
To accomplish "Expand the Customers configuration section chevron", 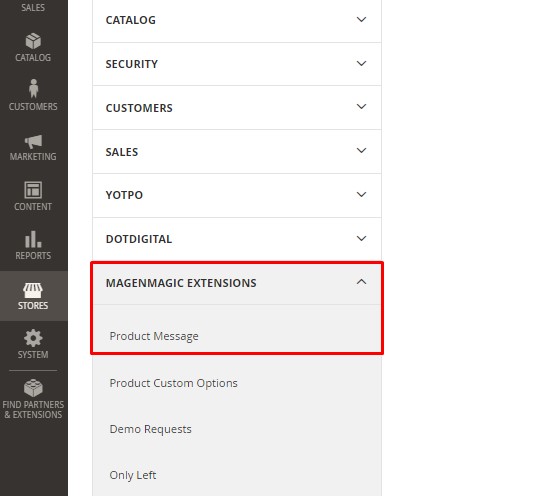I will coord(361,107).
